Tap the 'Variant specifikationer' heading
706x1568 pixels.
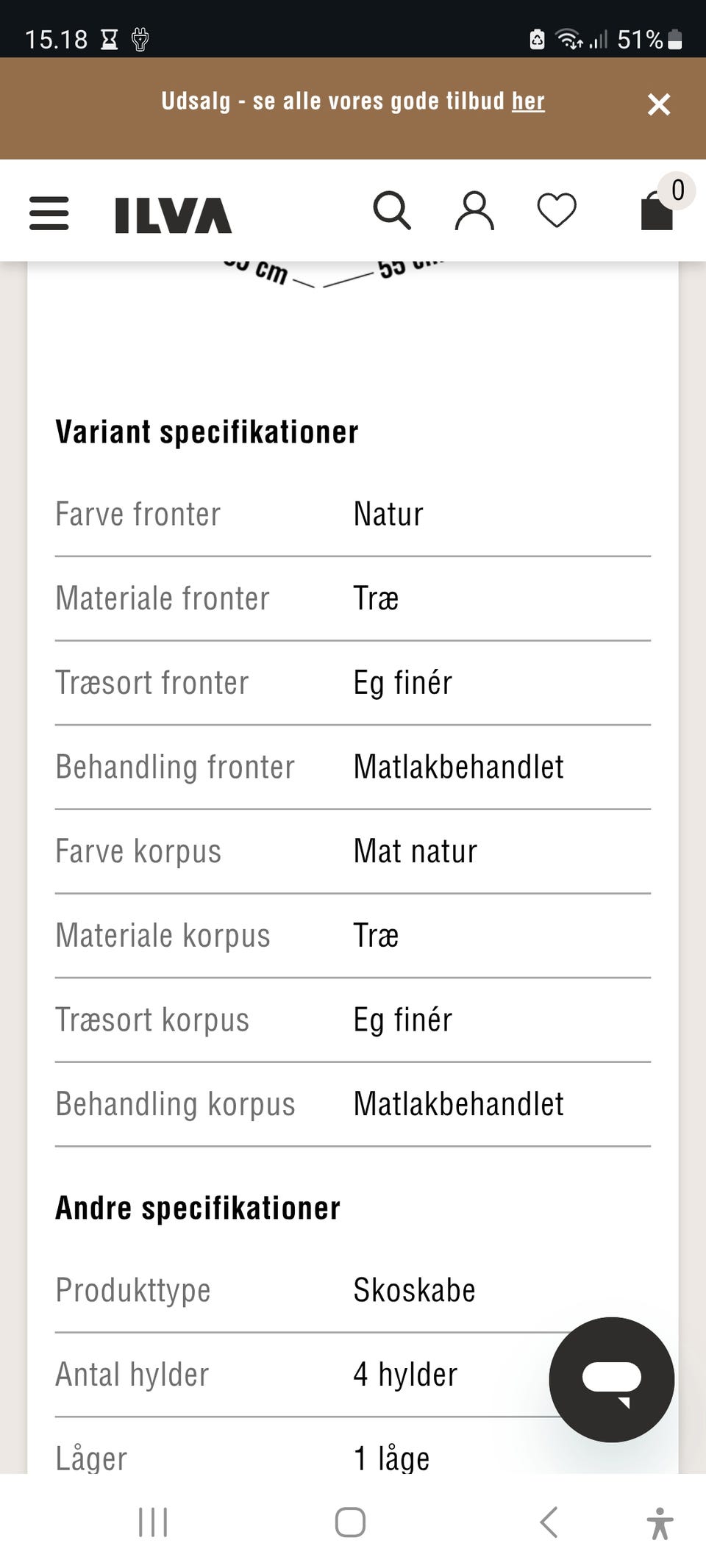click(x=207, y=432)
